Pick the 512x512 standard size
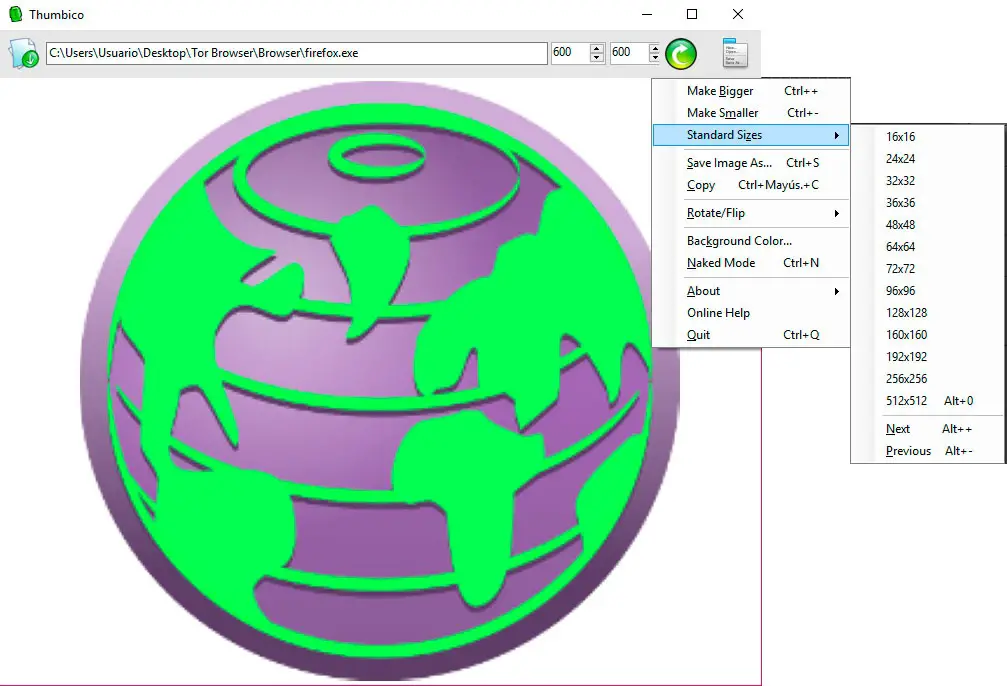The width and height of the screenshot is (1007, 686). [927, 401]
